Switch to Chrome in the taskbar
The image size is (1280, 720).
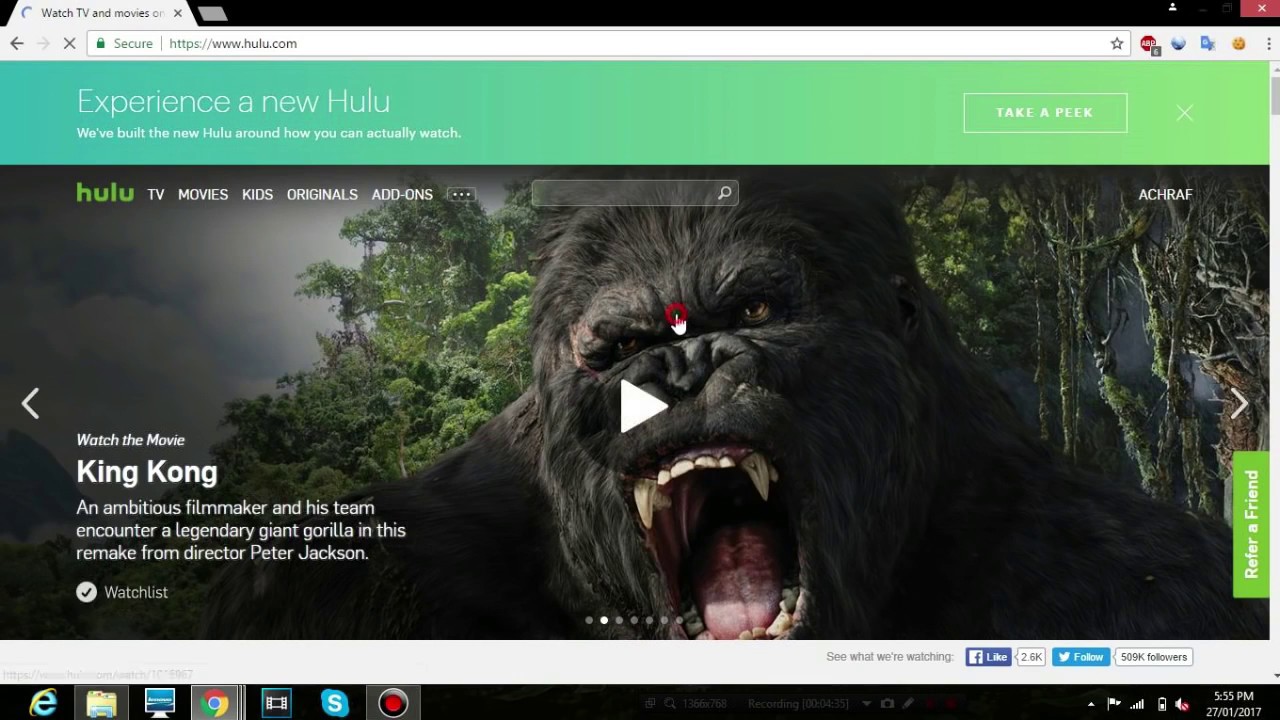[x=214, y=703]
